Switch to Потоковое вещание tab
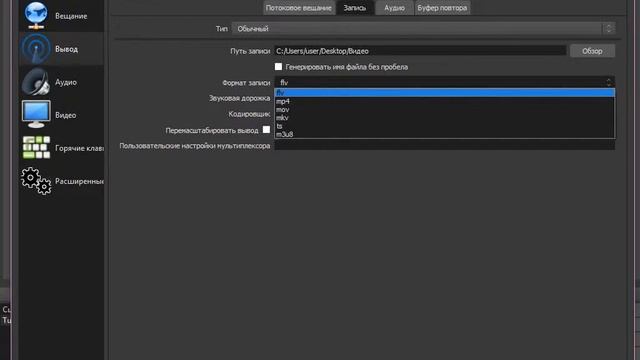Screen dimensions: 640x360 click(299, 8)
